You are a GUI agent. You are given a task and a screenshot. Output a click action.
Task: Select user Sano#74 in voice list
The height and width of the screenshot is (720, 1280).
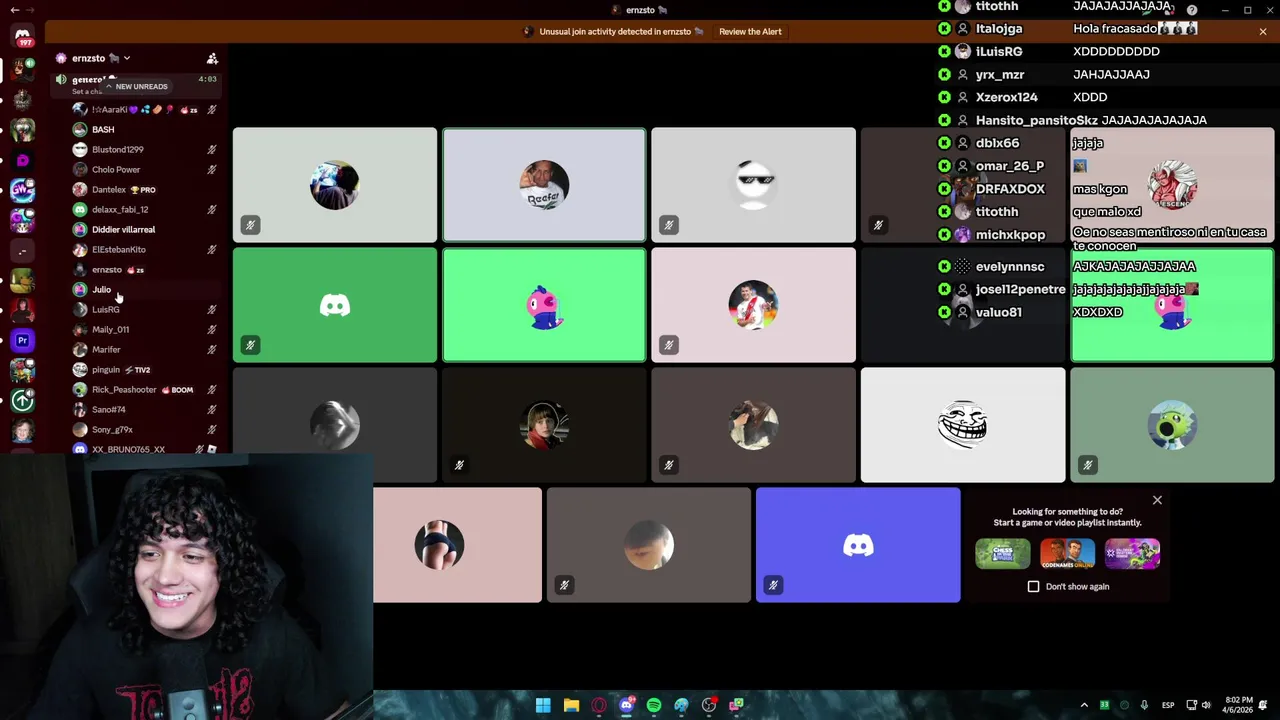[108, 410]
